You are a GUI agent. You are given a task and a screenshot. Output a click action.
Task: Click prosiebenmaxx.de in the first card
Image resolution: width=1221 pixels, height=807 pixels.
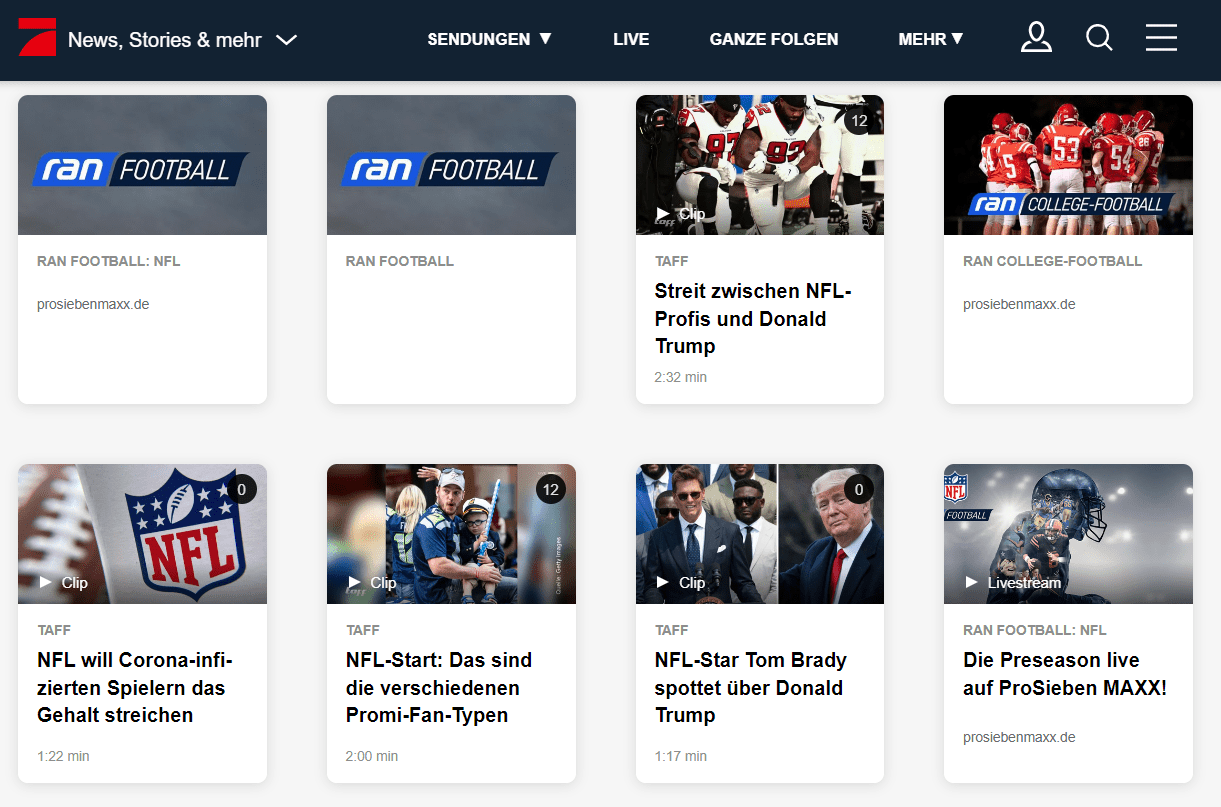click(93, 304)
